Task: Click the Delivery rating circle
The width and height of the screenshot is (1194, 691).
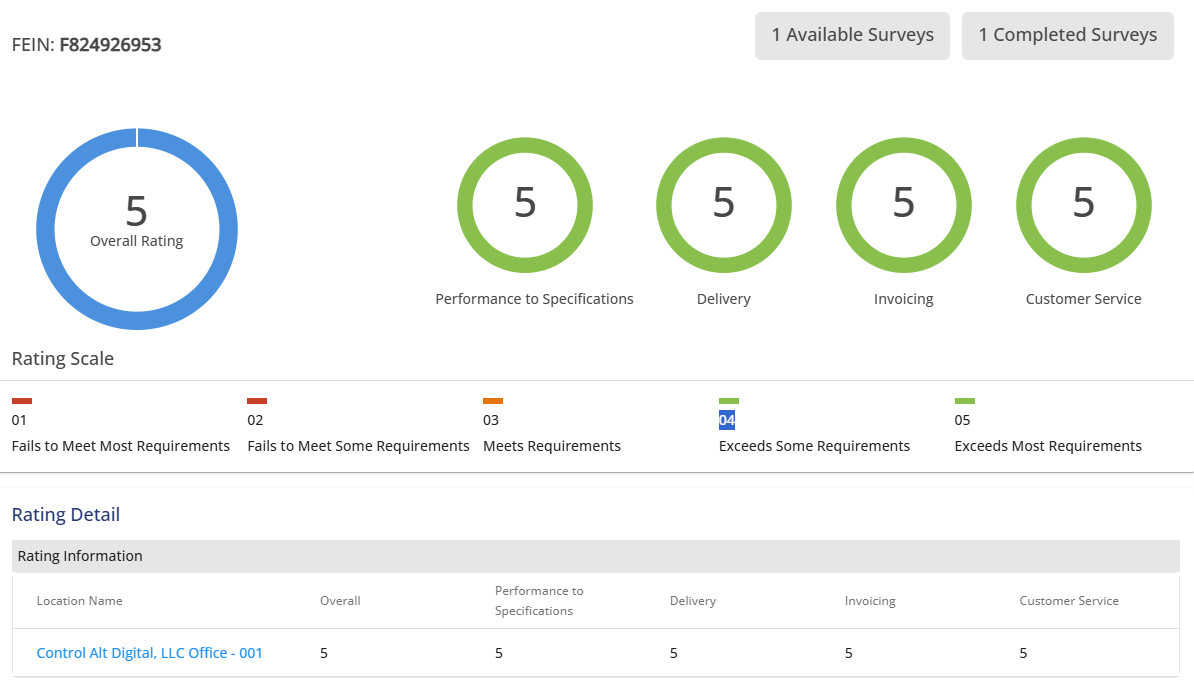Action: pos(723,205)
